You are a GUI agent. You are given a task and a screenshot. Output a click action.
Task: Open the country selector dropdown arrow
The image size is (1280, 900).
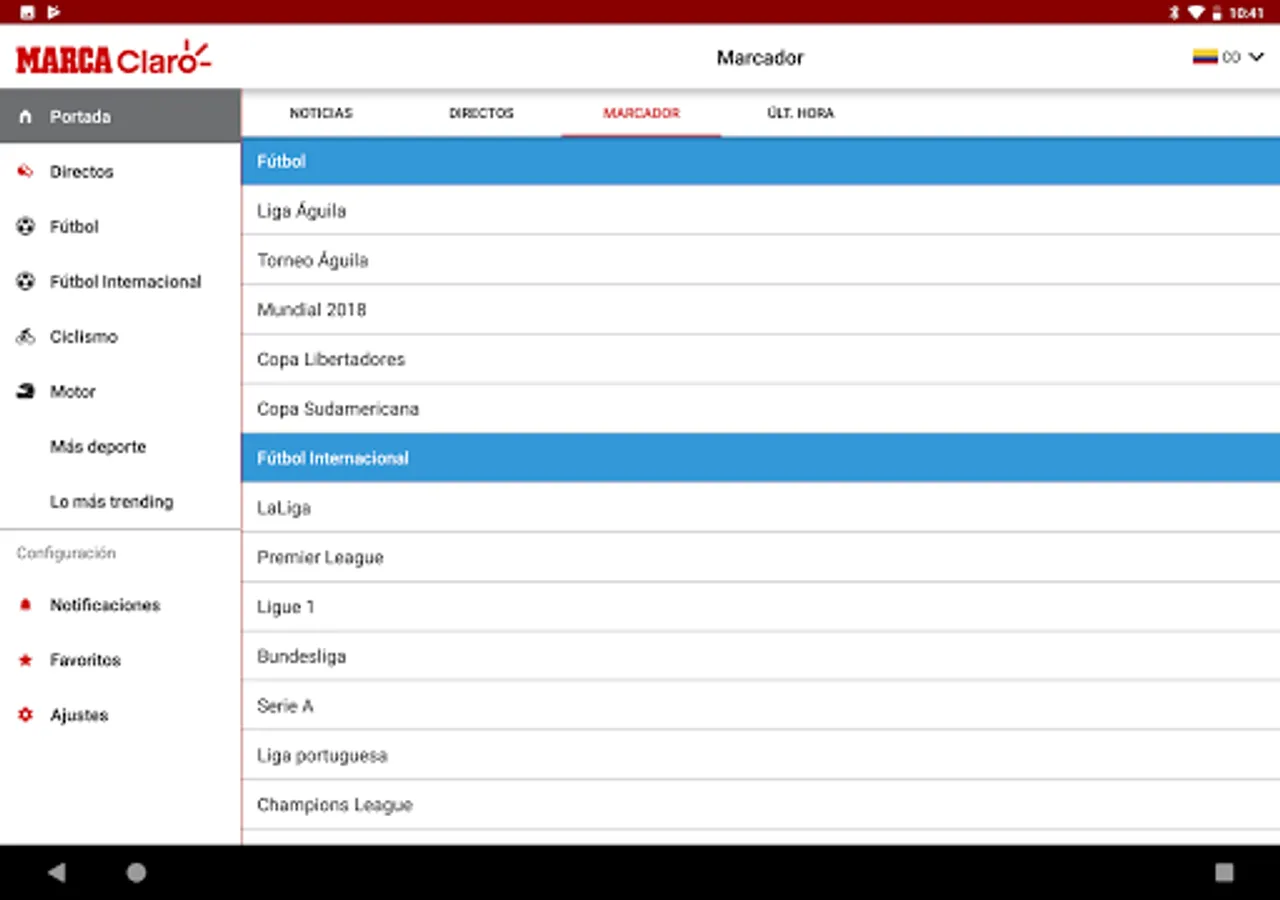tap(1257, 57)
